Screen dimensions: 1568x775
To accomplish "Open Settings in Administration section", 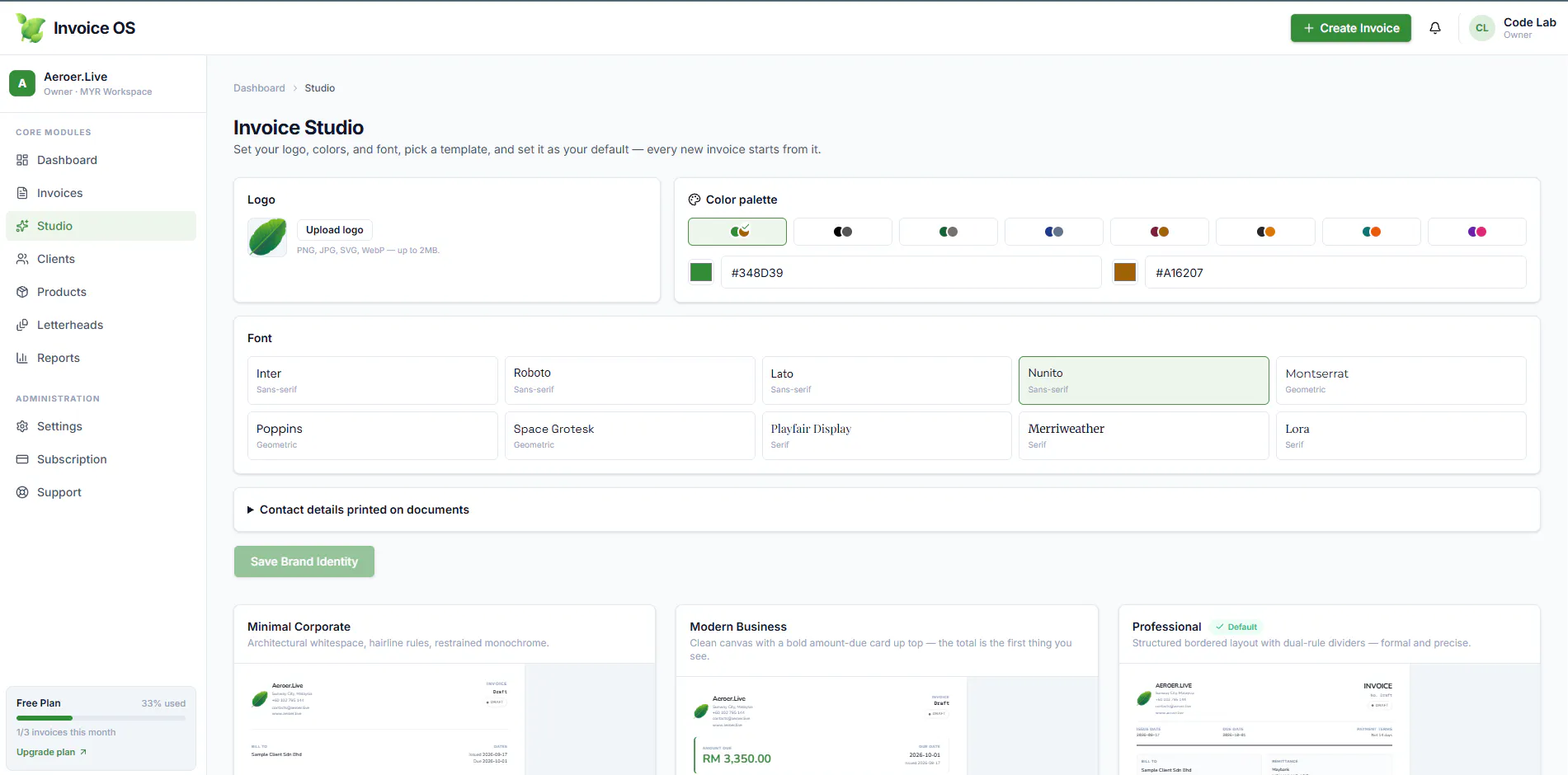I will pos(101,426).
